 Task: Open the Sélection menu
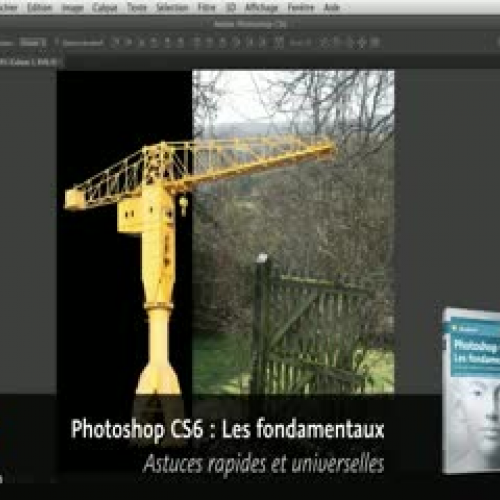172,7
